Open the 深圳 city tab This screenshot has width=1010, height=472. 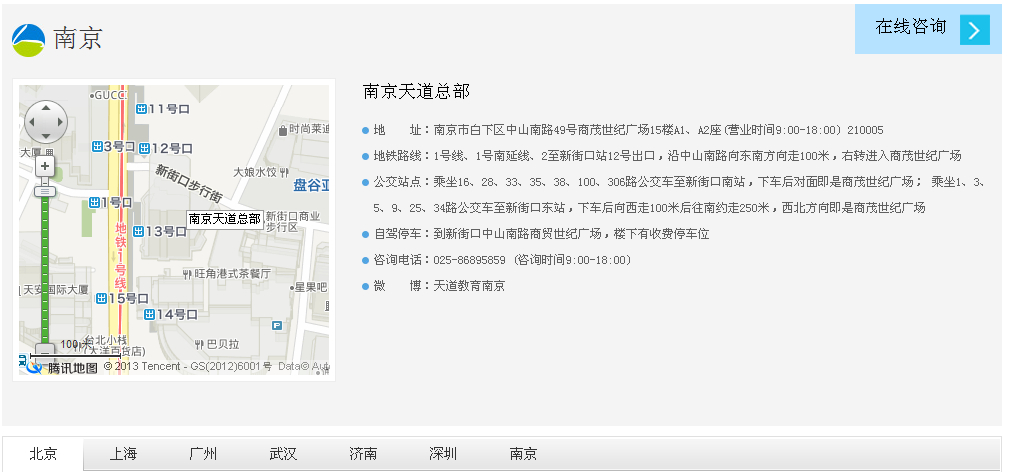(x=443, y=454)
